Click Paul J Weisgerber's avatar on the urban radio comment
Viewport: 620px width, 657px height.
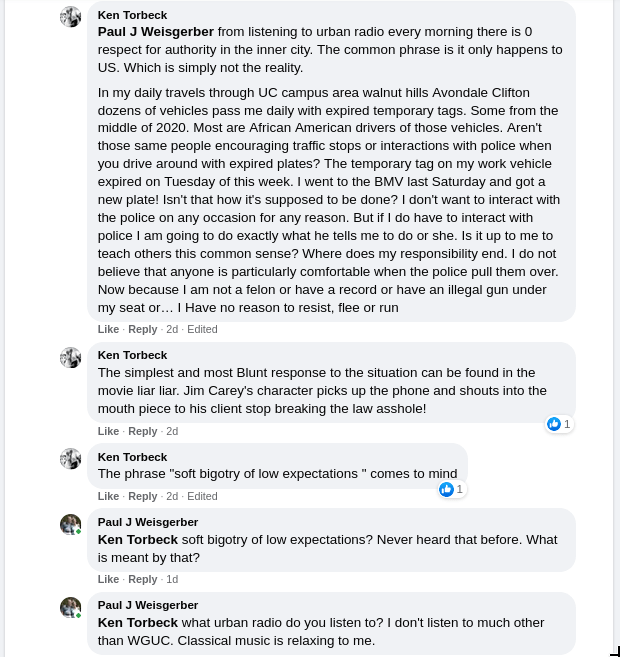[70, 607]
